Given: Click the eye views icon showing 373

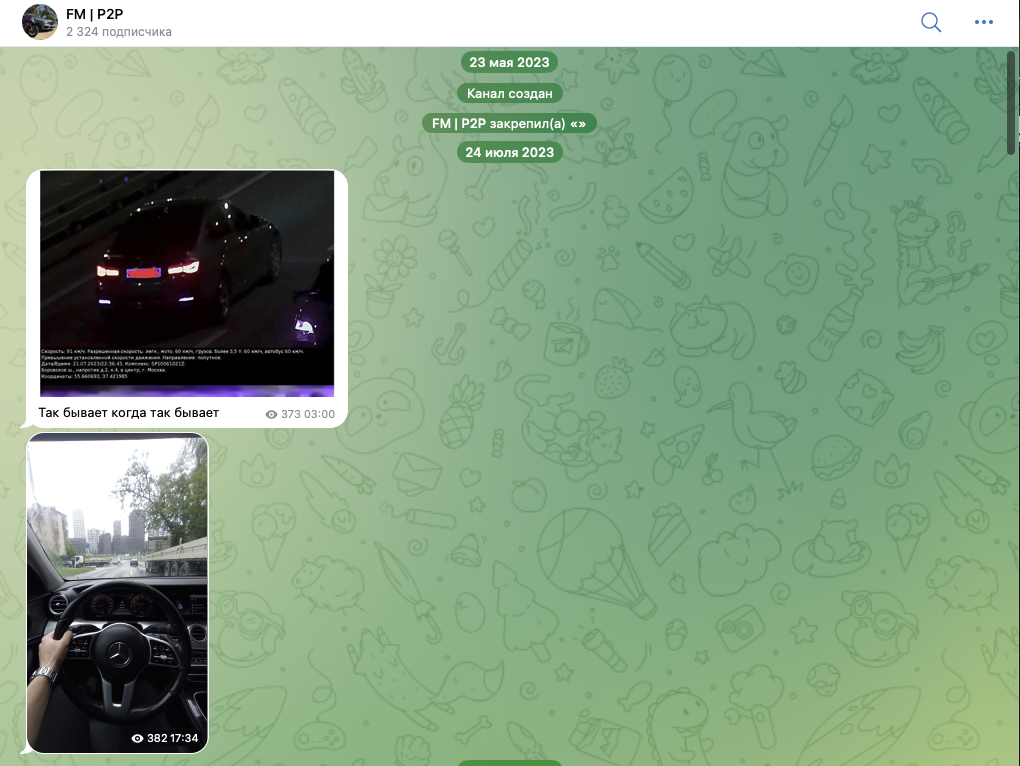Looking at the screenshot, I should [272, 414].
